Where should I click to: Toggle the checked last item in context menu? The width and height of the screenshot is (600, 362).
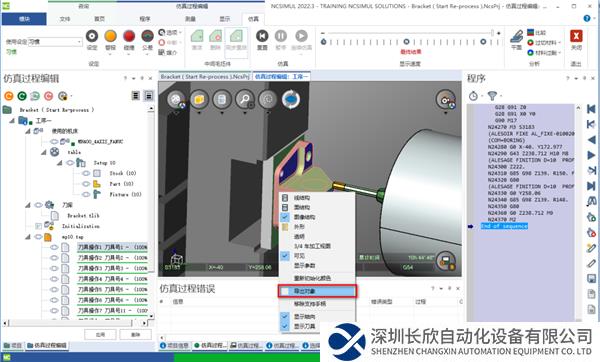pos(285,326)
